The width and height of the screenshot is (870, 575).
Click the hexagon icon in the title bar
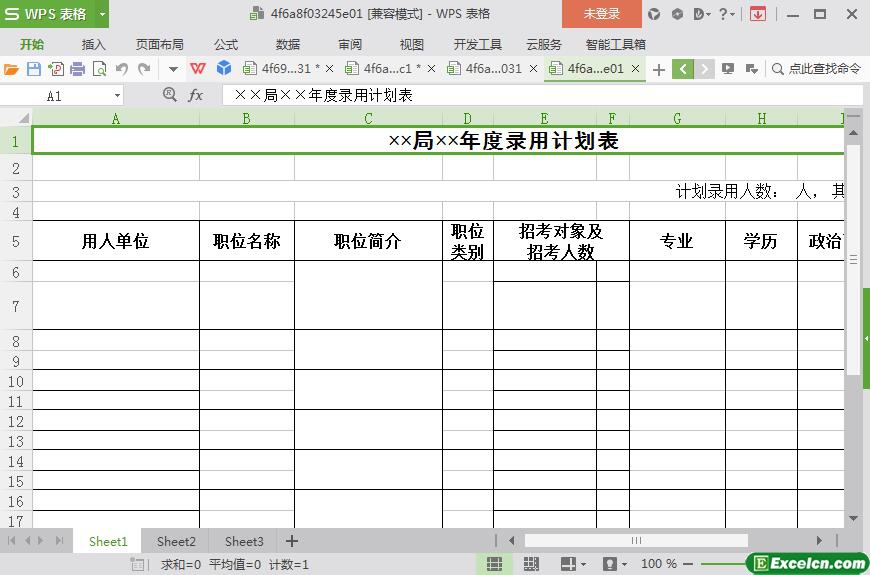pyautogui.click(x=677, y=14)
